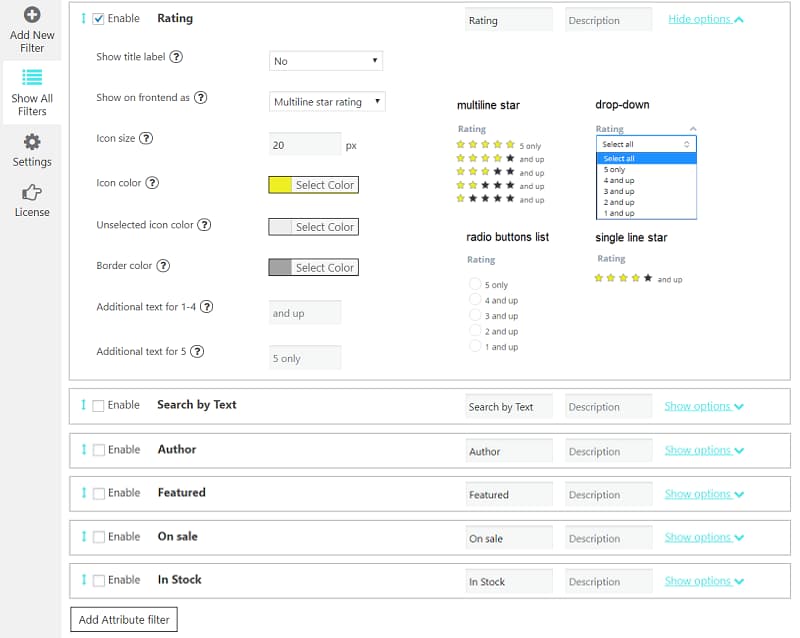
Task: Click the Search by Text title field
Action: pyautogui.click(x=509, y=406)
